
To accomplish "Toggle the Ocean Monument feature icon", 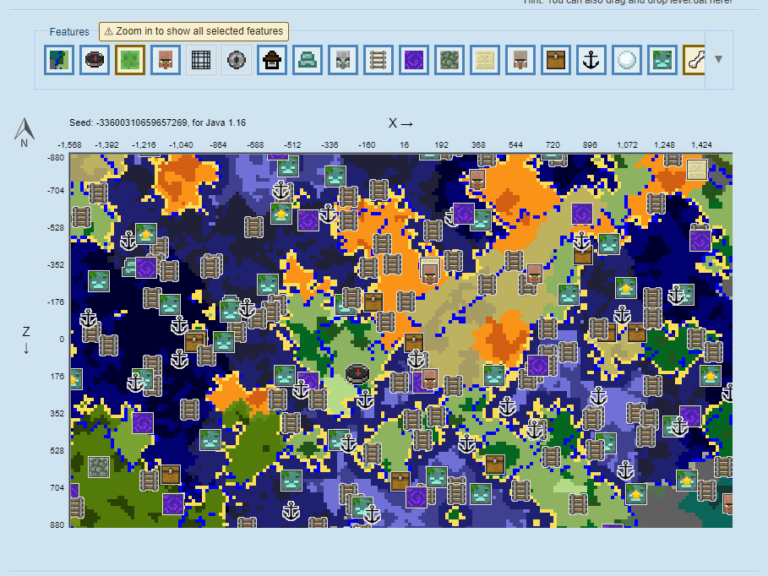I will click(308, 60).
